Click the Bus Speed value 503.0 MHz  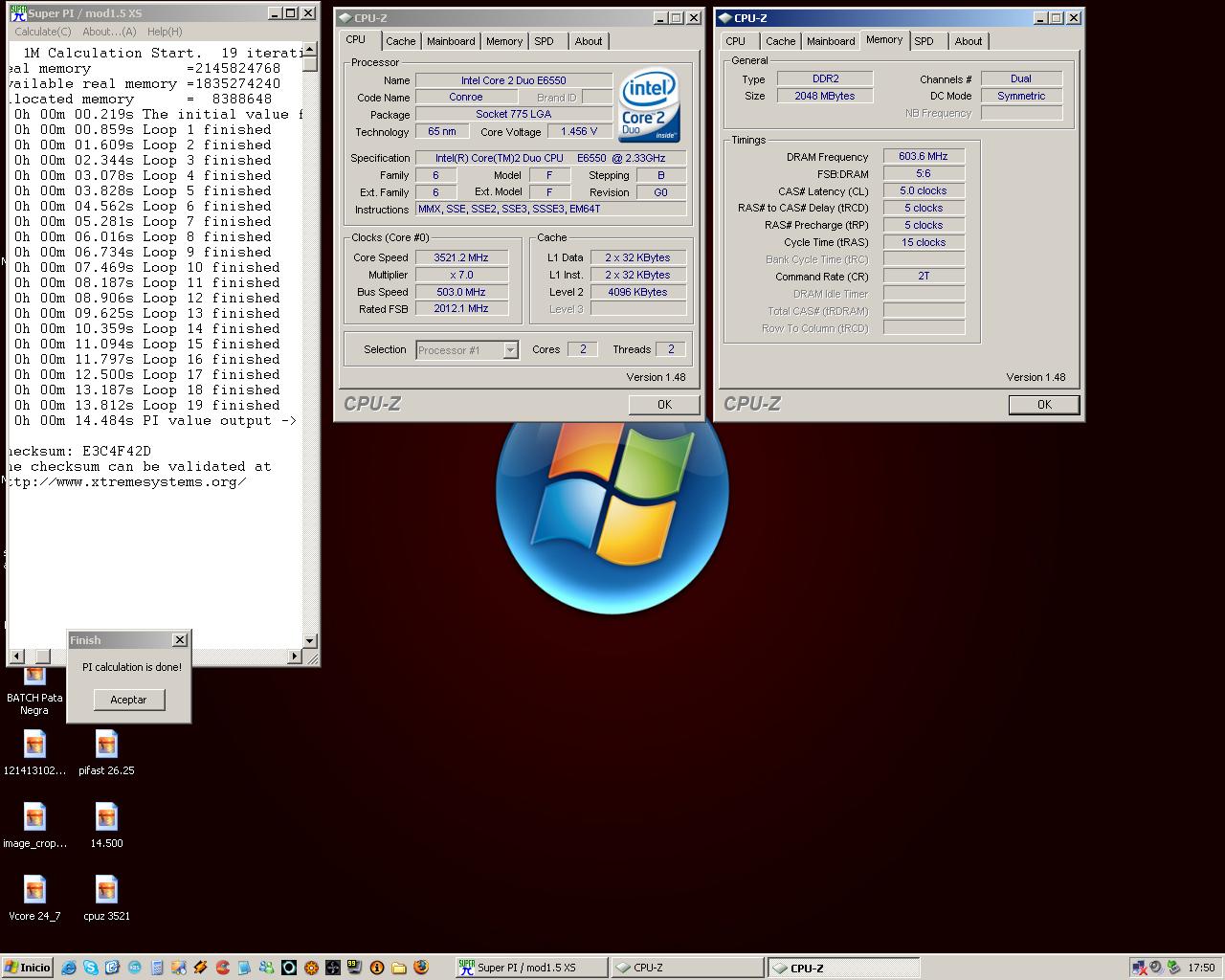click(x=461, y=292)
